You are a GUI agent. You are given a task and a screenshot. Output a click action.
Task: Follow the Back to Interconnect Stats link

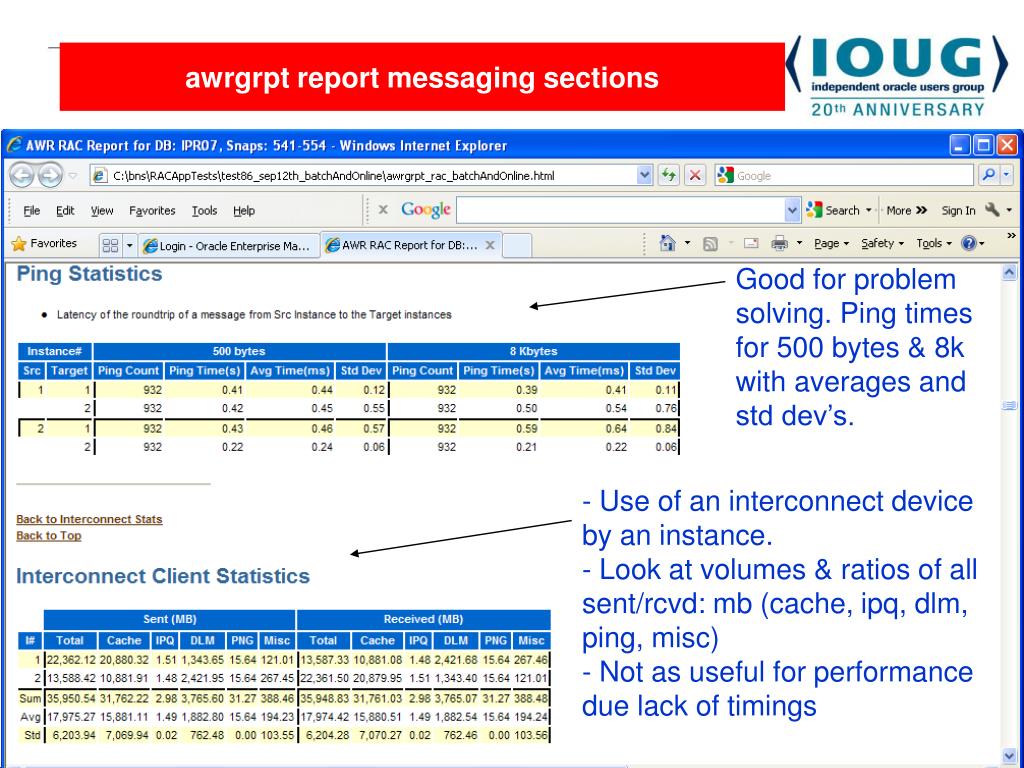(x=89, y=519)
